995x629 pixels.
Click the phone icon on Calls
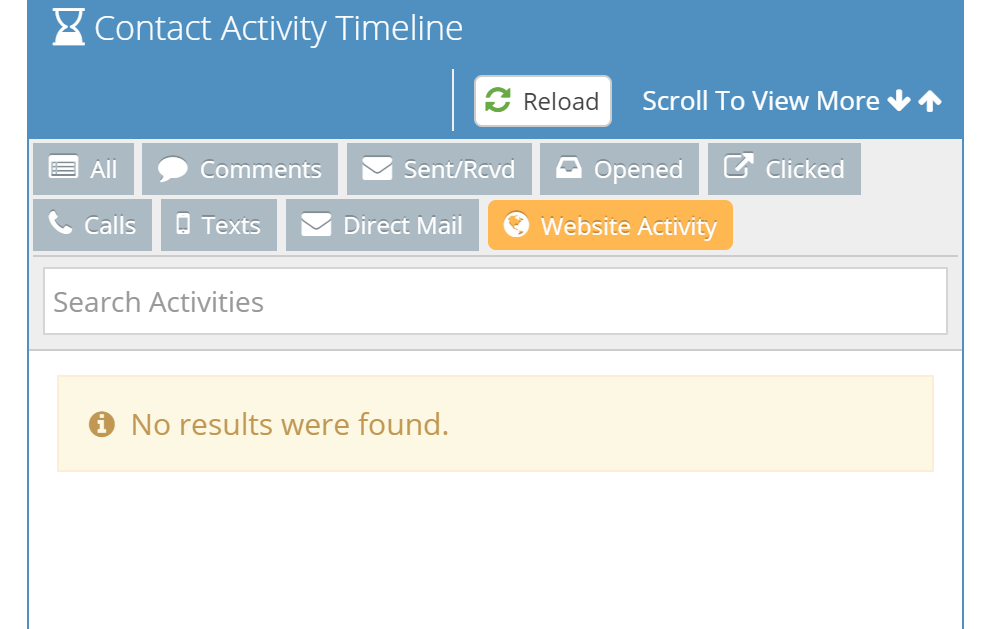pos(61,224)
